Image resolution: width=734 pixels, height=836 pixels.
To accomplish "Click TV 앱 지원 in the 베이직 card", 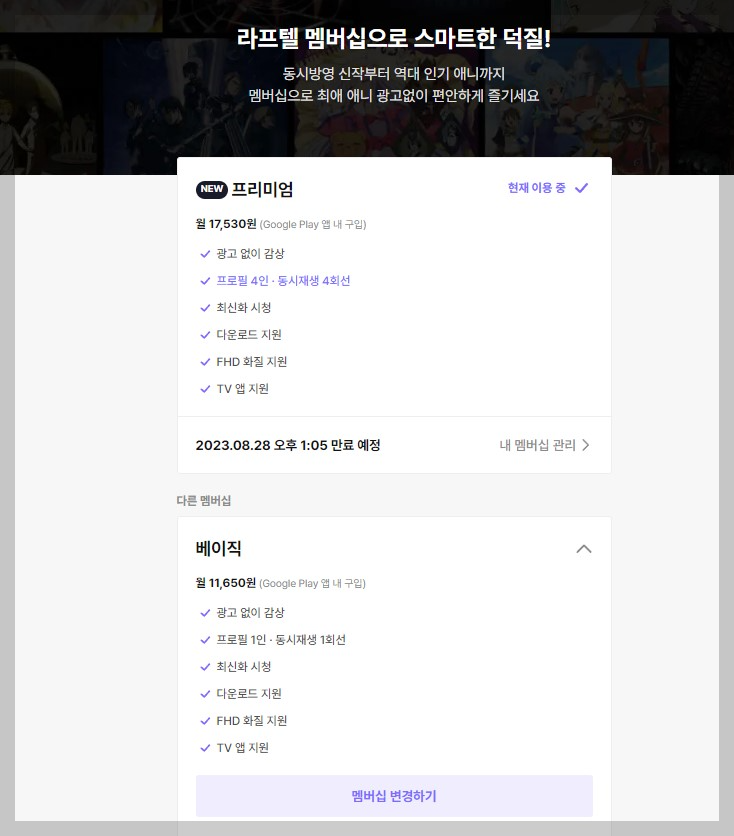I will 243,748.
